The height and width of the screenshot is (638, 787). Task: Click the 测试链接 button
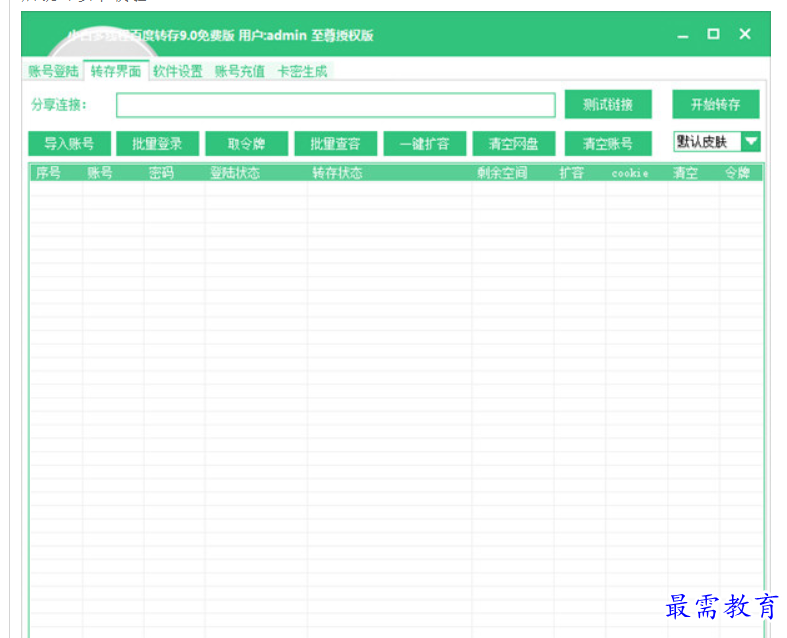608,104
